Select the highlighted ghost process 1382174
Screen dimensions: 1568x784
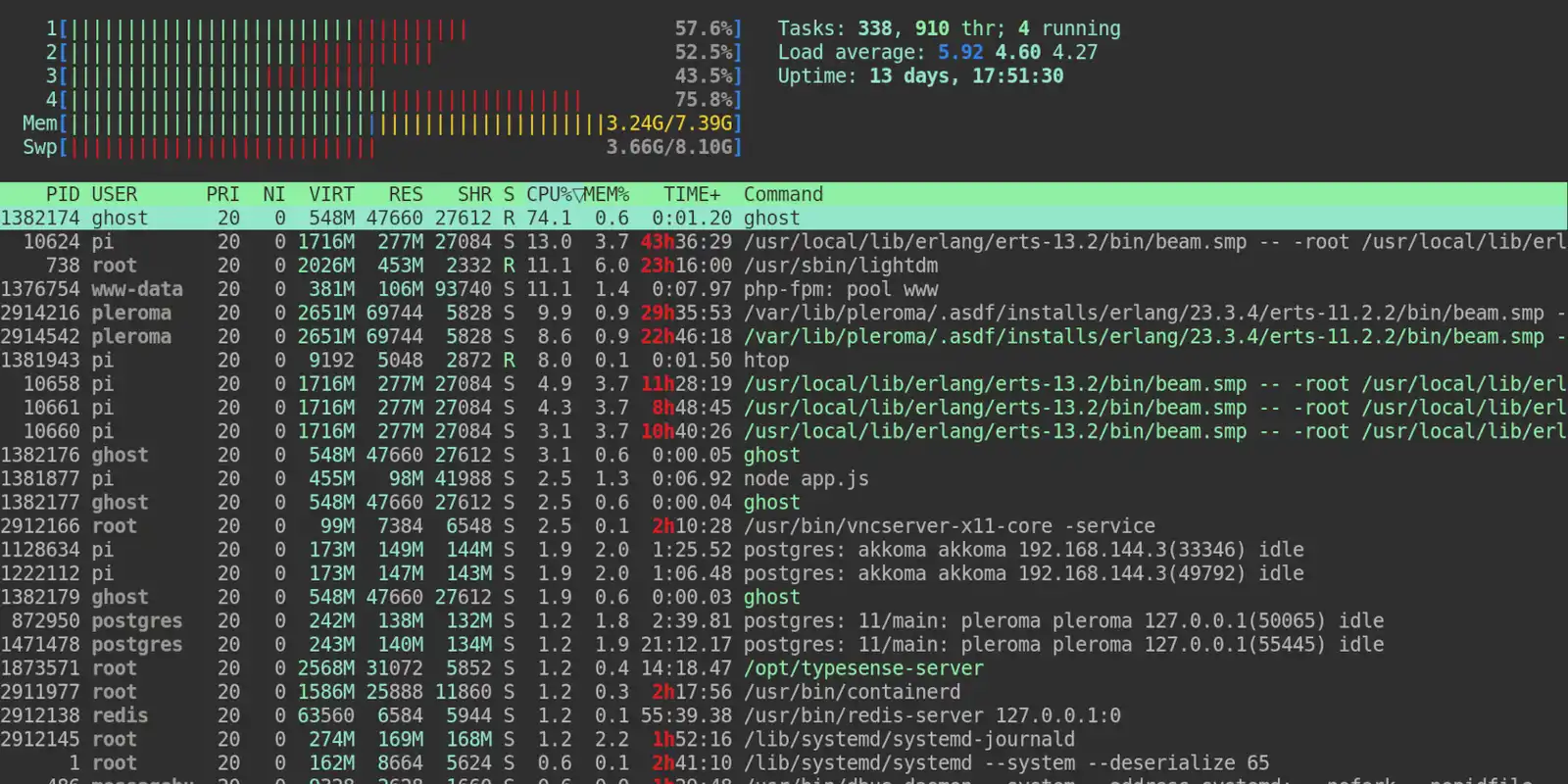pyautogui.click(x=784, y=218)
